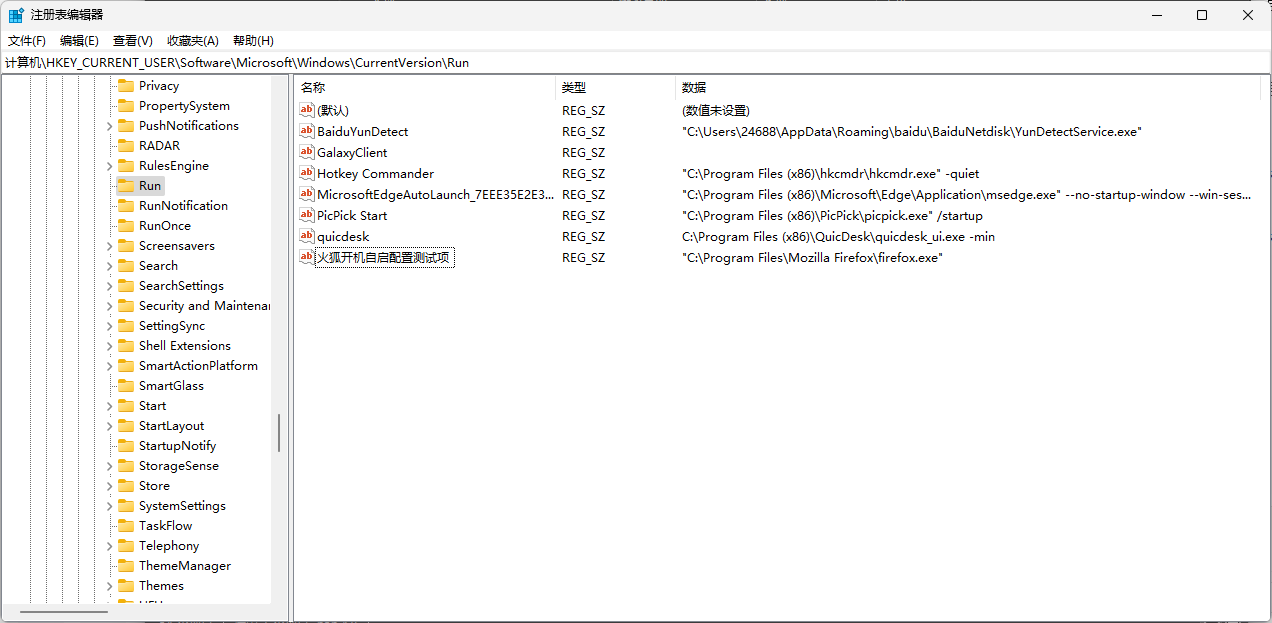Viewport: 1272px width, 623px height.
Task: Click the PropertySystem folder icon
Action: point(125,105)
